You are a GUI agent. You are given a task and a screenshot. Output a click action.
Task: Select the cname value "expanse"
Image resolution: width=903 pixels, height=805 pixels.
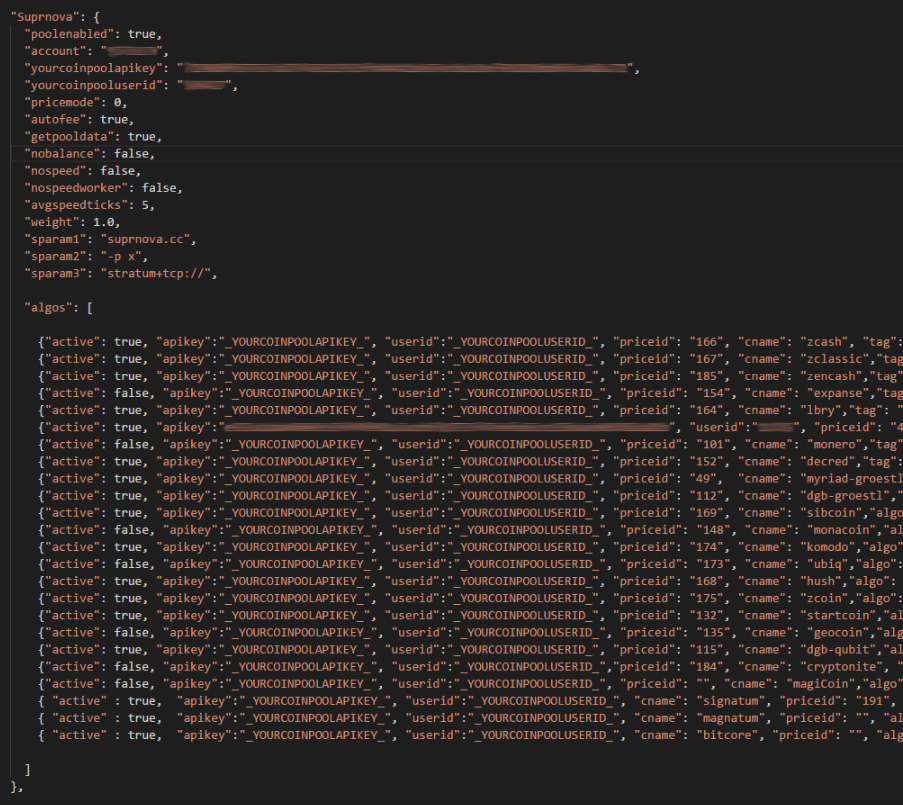(x=838, y=393)
